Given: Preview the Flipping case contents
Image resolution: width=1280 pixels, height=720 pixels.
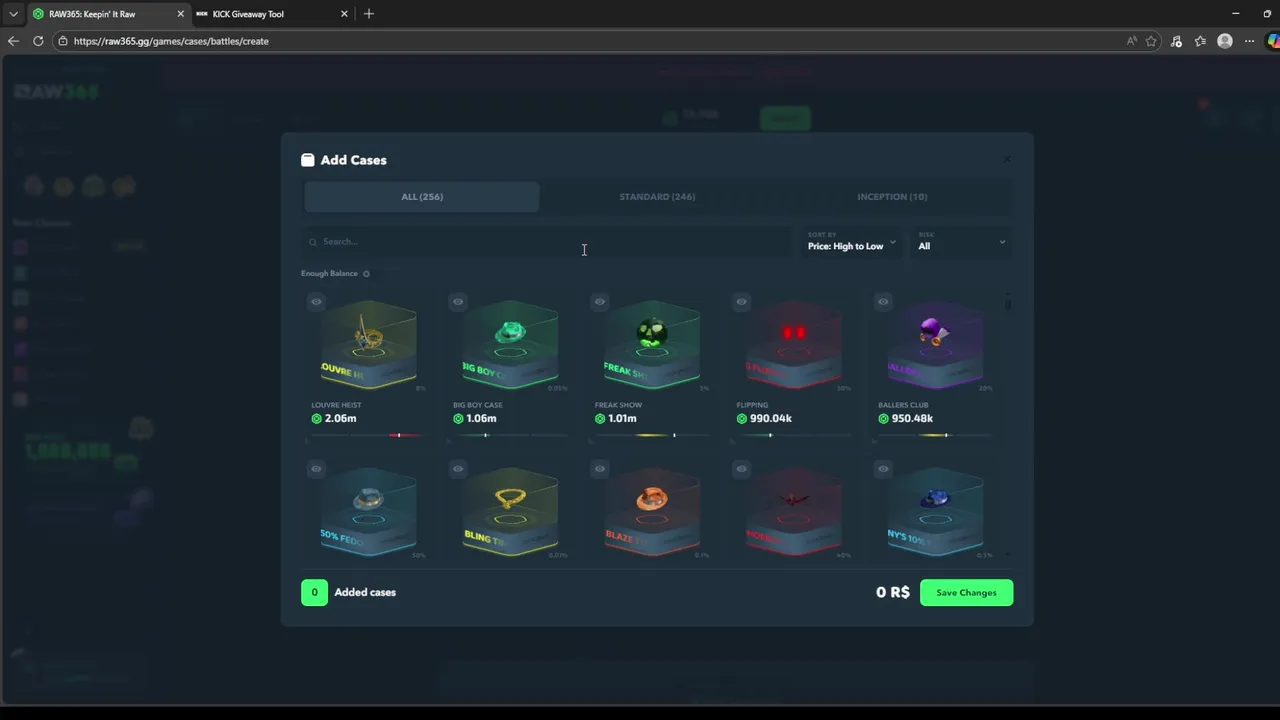Looking at the screenshot, I should (741, 302).
